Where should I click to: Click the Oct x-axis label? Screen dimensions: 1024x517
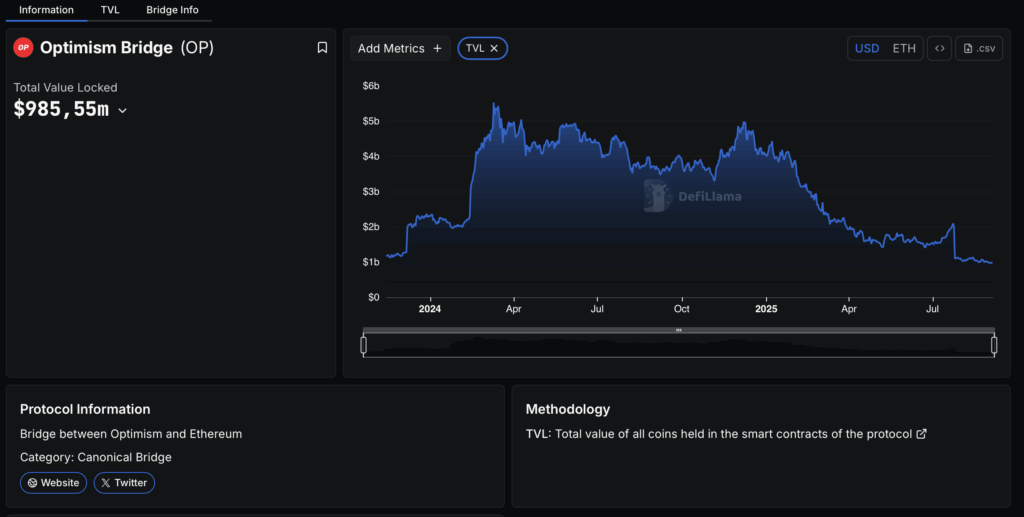[681, 309]
